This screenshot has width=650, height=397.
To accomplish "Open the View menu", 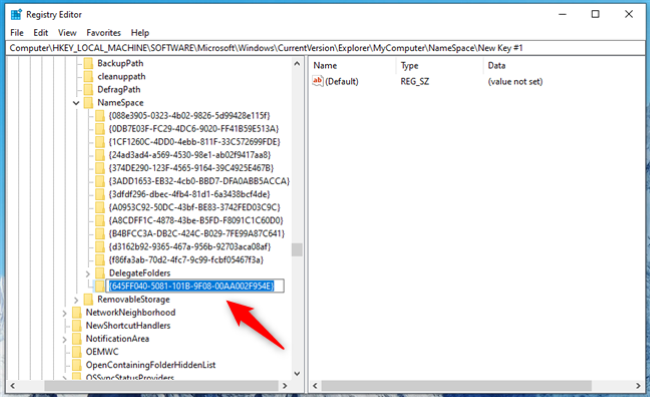I will [67, 33].
